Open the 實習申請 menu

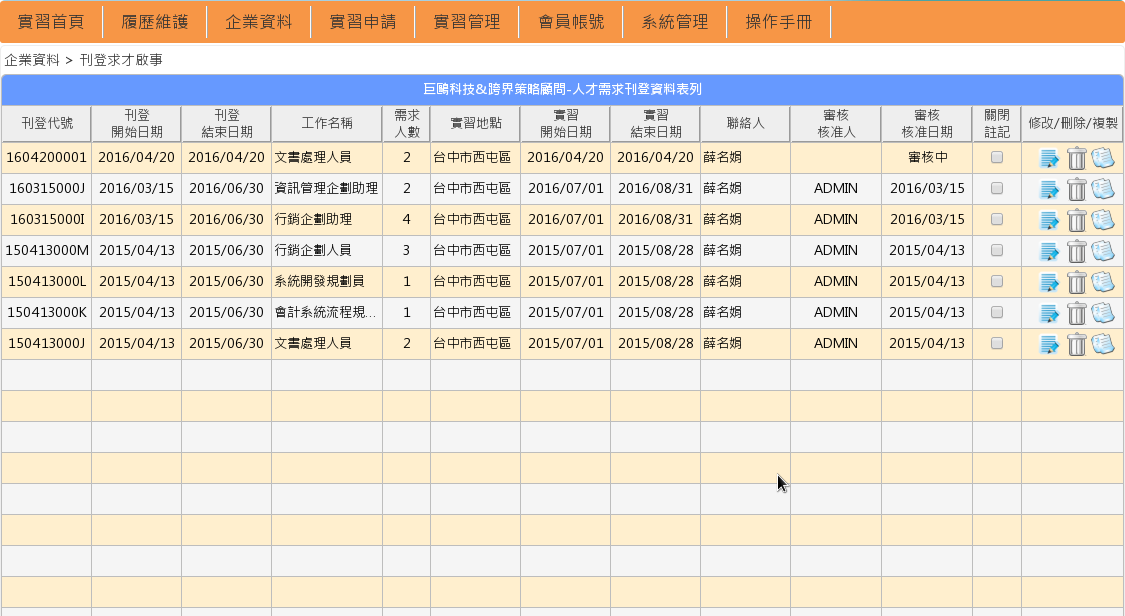363,22
